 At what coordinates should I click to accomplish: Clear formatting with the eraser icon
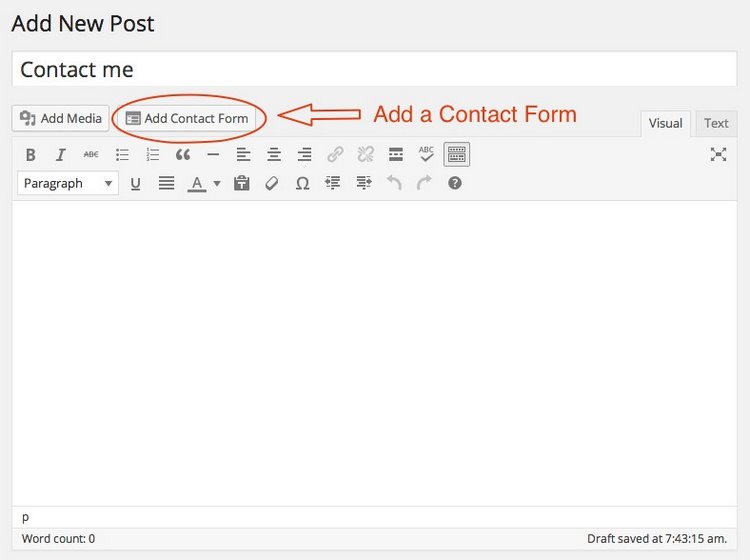pyautogui.click(x=272, y=184)
